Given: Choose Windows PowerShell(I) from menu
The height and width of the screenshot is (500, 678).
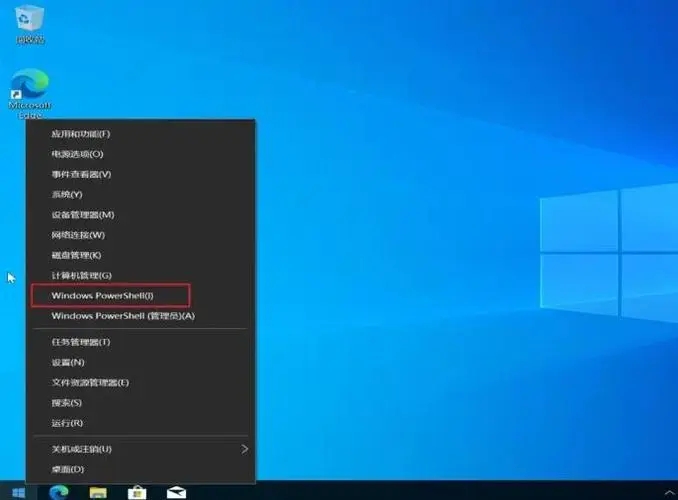Looking at the screenshot, I should [x=103, y=295].
